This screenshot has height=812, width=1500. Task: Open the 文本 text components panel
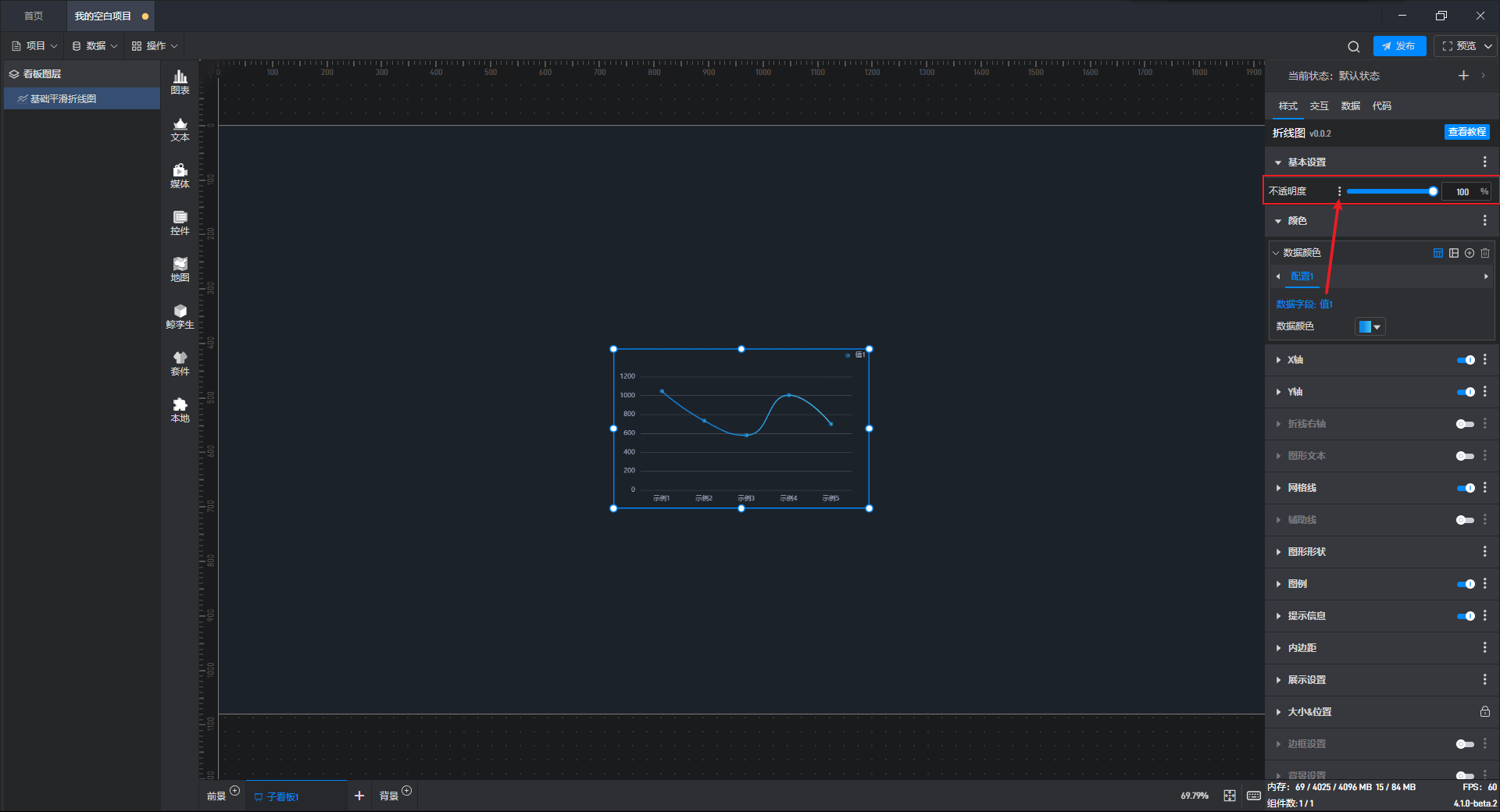[x=180, y=129]
